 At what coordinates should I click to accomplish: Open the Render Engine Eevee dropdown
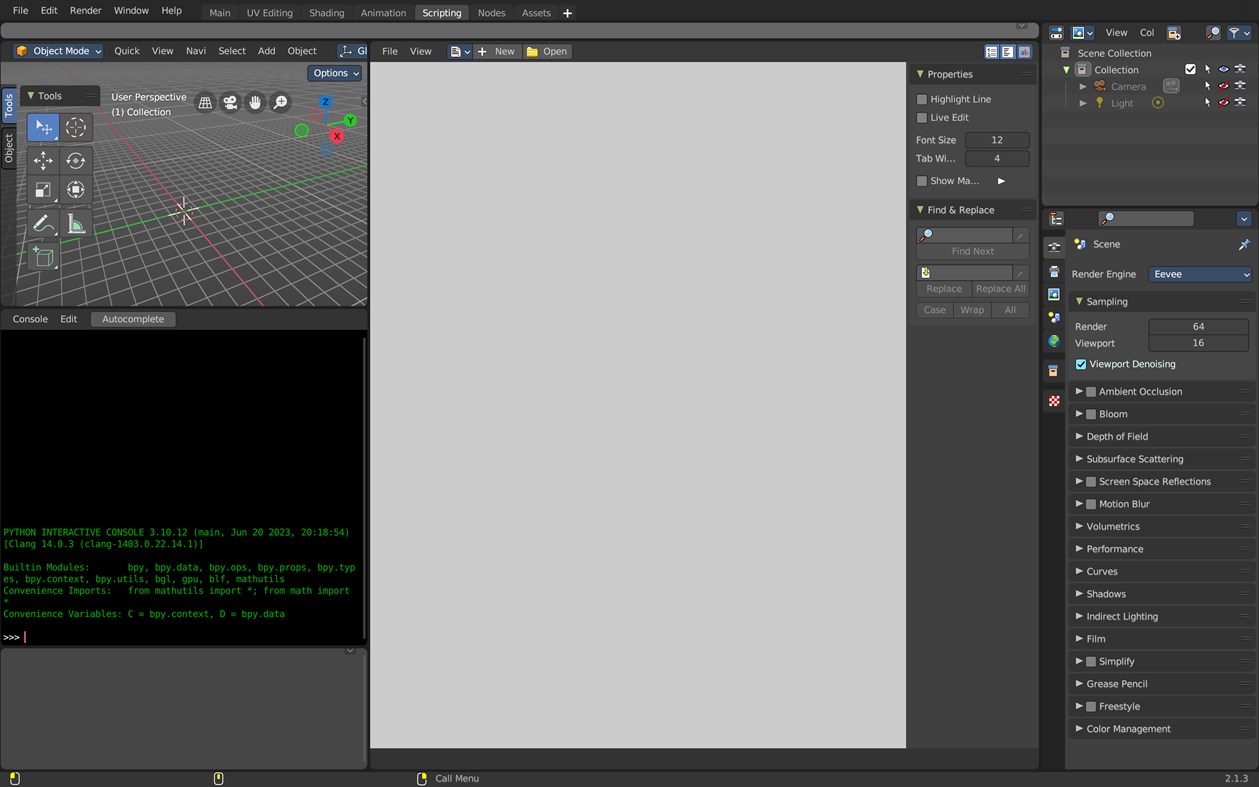coord(1200,274)
